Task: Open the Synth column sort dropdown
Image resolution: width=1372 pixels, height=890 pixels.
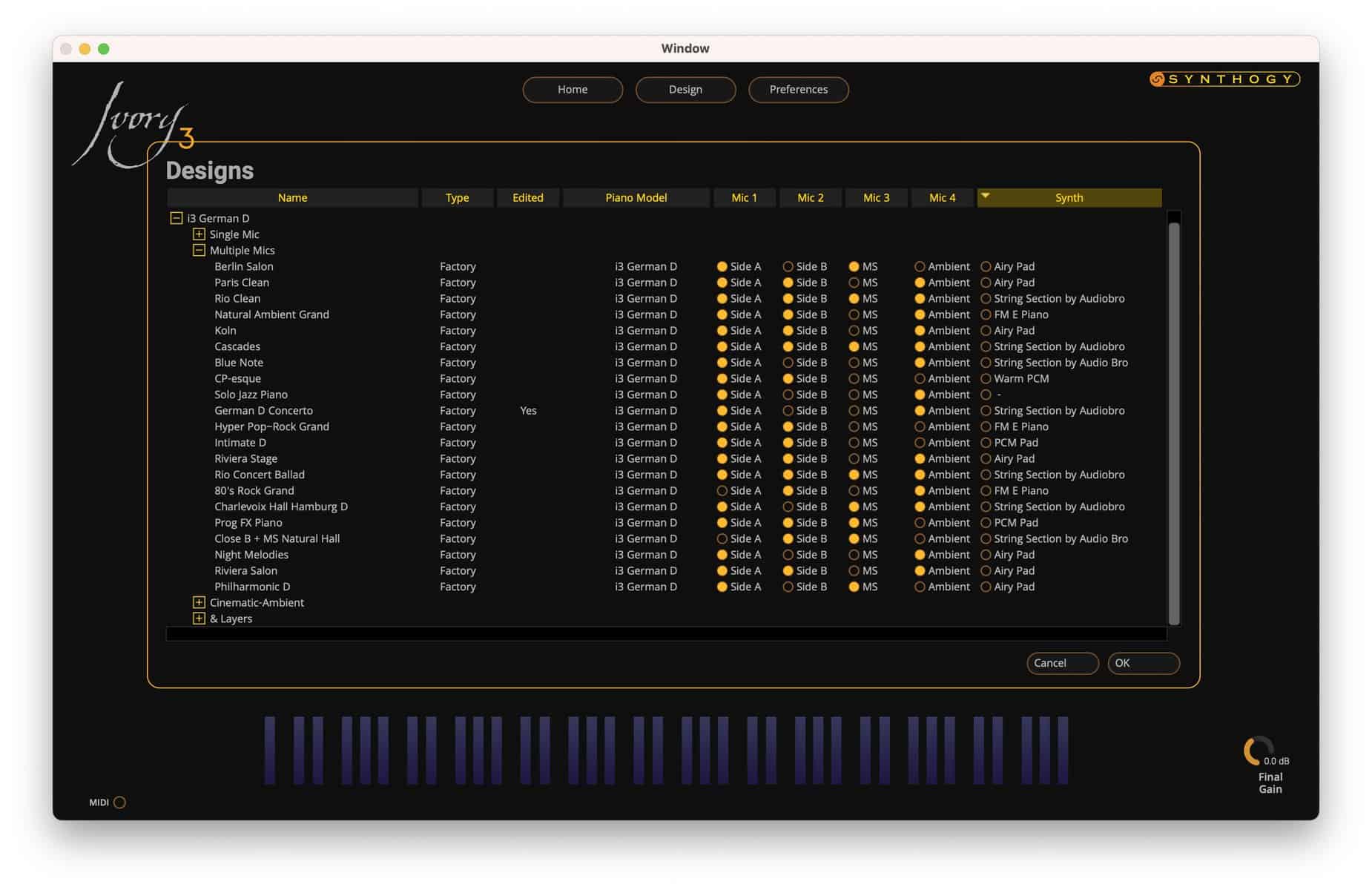Action: (985, 195)
